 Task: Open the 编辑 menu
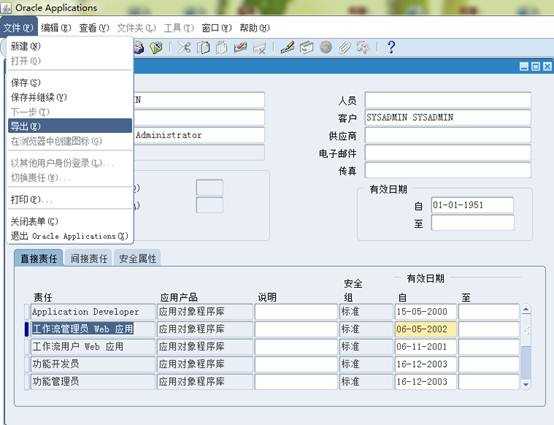click(56, 27)
